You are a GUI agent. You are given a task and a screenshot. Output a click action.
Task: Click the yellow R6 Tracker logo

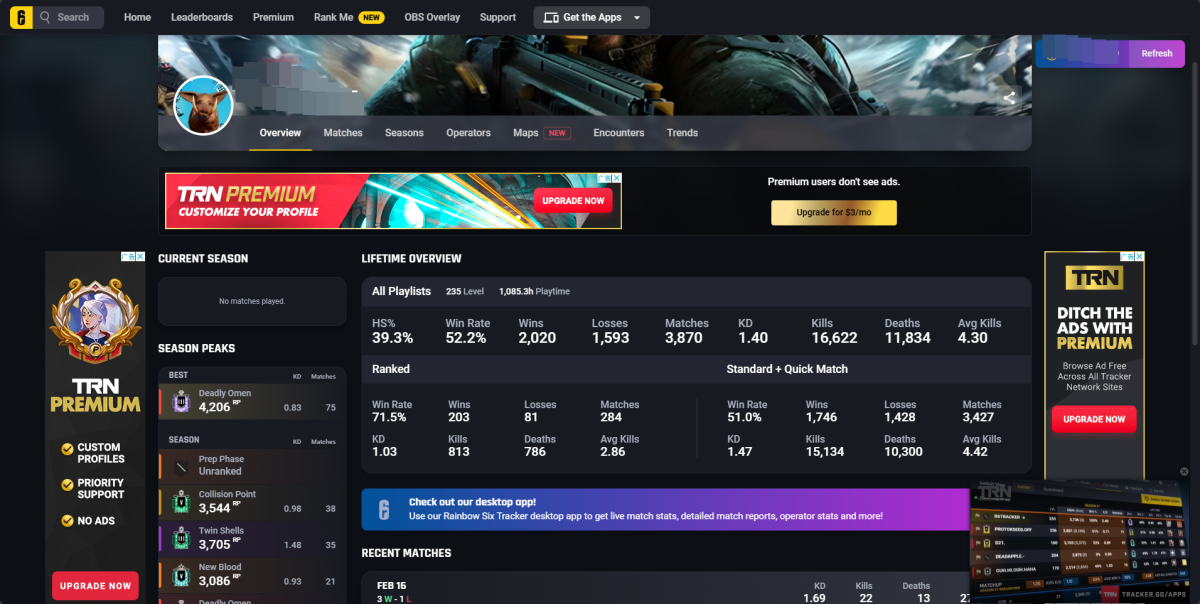(x=22, y=17)
